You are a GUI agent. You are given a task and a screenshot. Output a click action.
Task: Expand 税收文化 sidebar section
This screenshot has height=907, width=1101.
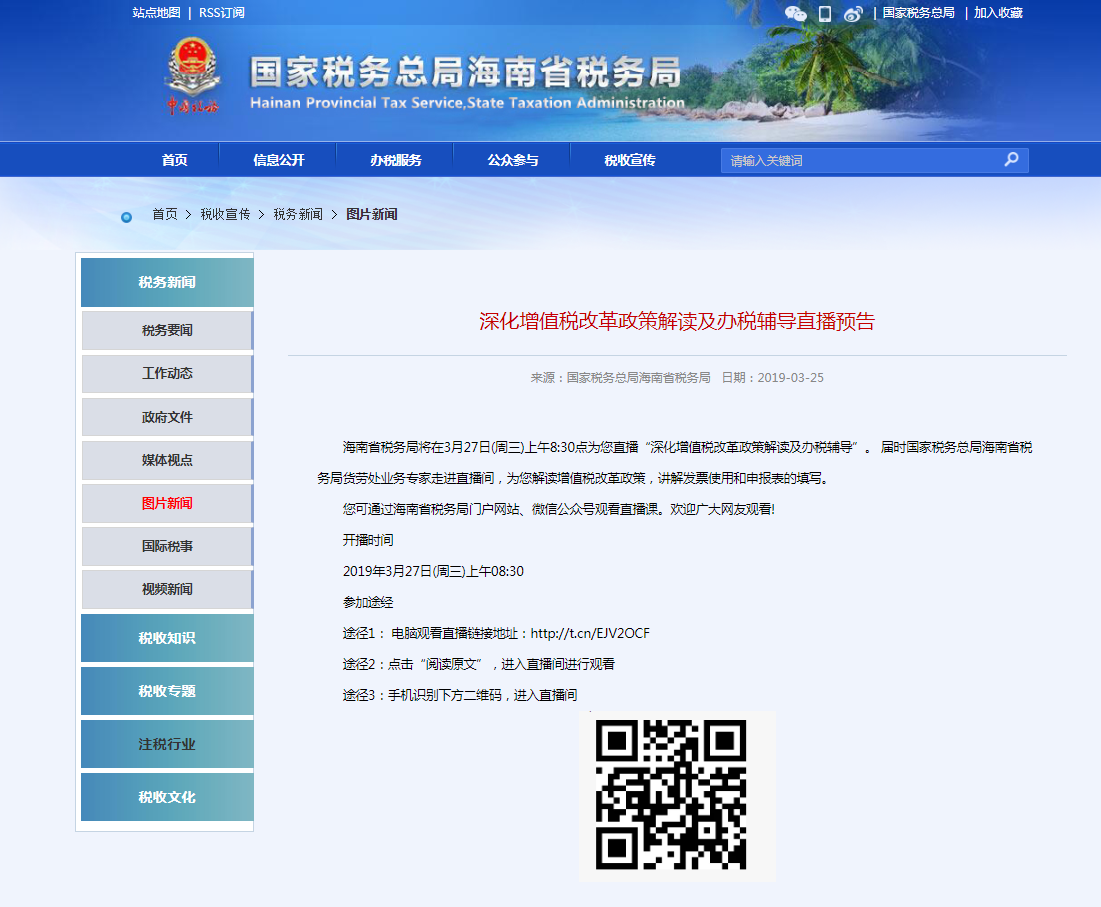(167, 797)
